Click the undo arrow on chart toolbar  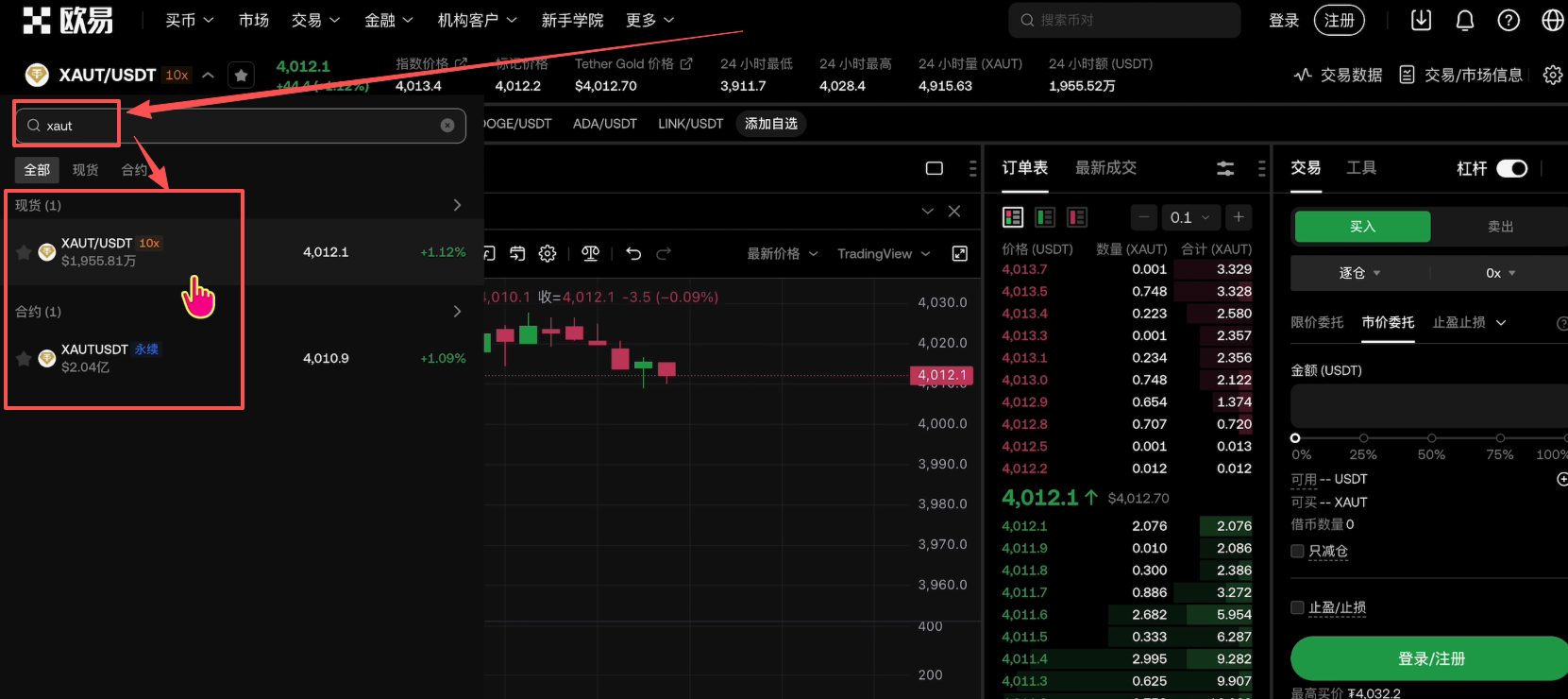pos(633,253)
